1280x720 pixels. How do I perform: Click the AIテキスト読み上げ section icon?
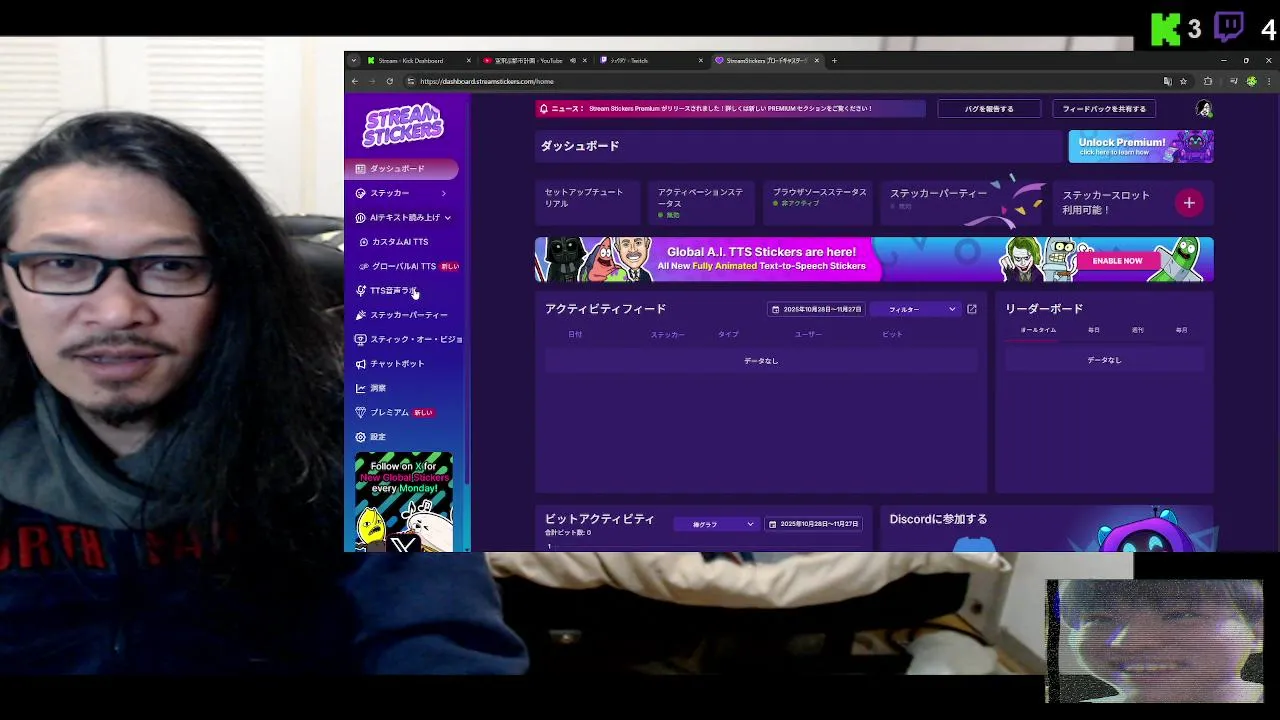click(361, 218)
